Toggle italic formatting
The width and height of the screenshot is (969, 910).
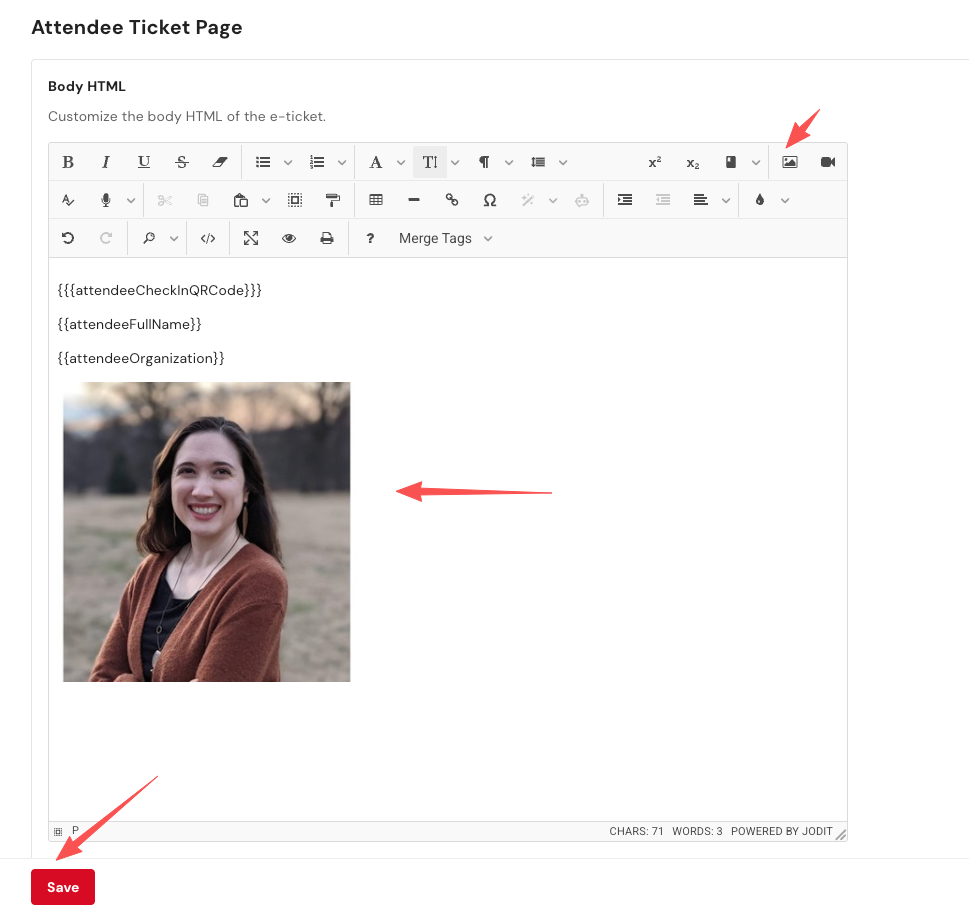(x=106, y=162)
